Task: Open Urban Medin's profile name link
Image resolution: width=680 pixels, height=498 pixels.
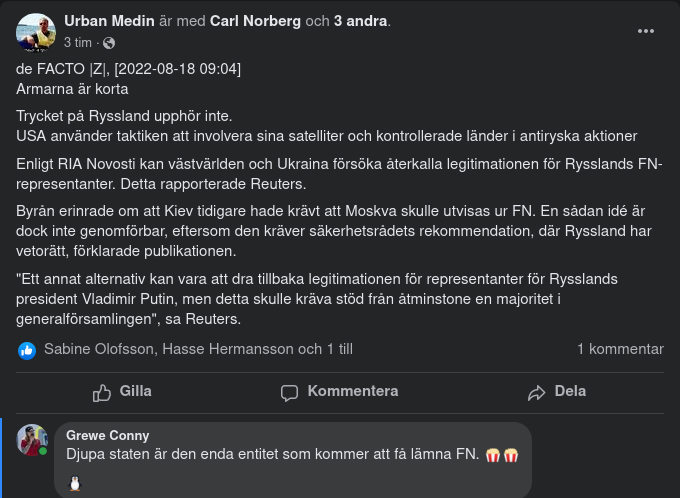Action: (x=106, y=21)
